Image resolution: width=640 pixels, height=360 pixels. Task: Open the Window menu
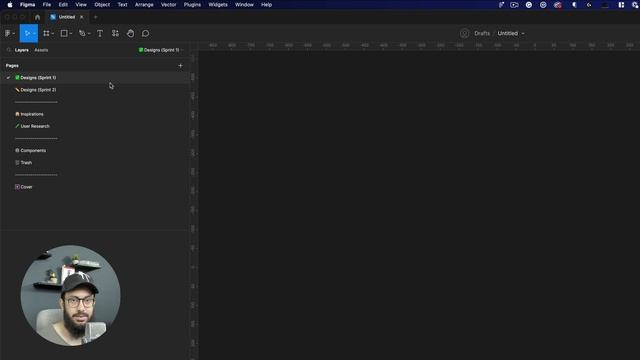click(x=244, y=5)
